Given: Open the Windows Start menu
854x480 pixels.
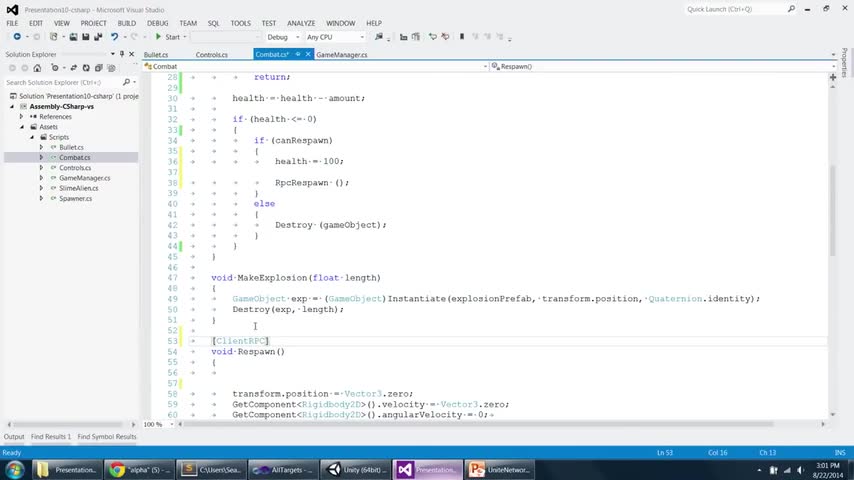Looking at the screenshot, I should point(14,470).
